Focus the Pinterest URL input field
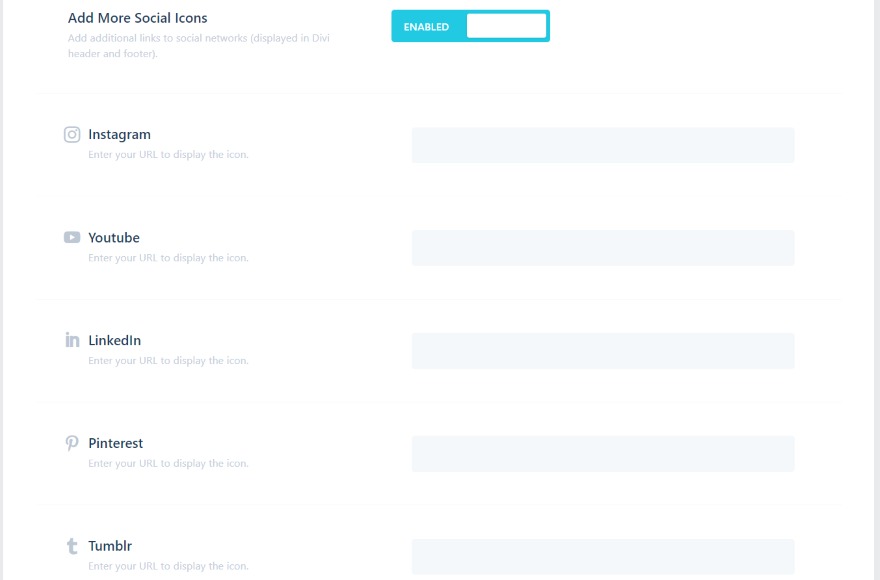The image size is (880, 580). (603, 454)
